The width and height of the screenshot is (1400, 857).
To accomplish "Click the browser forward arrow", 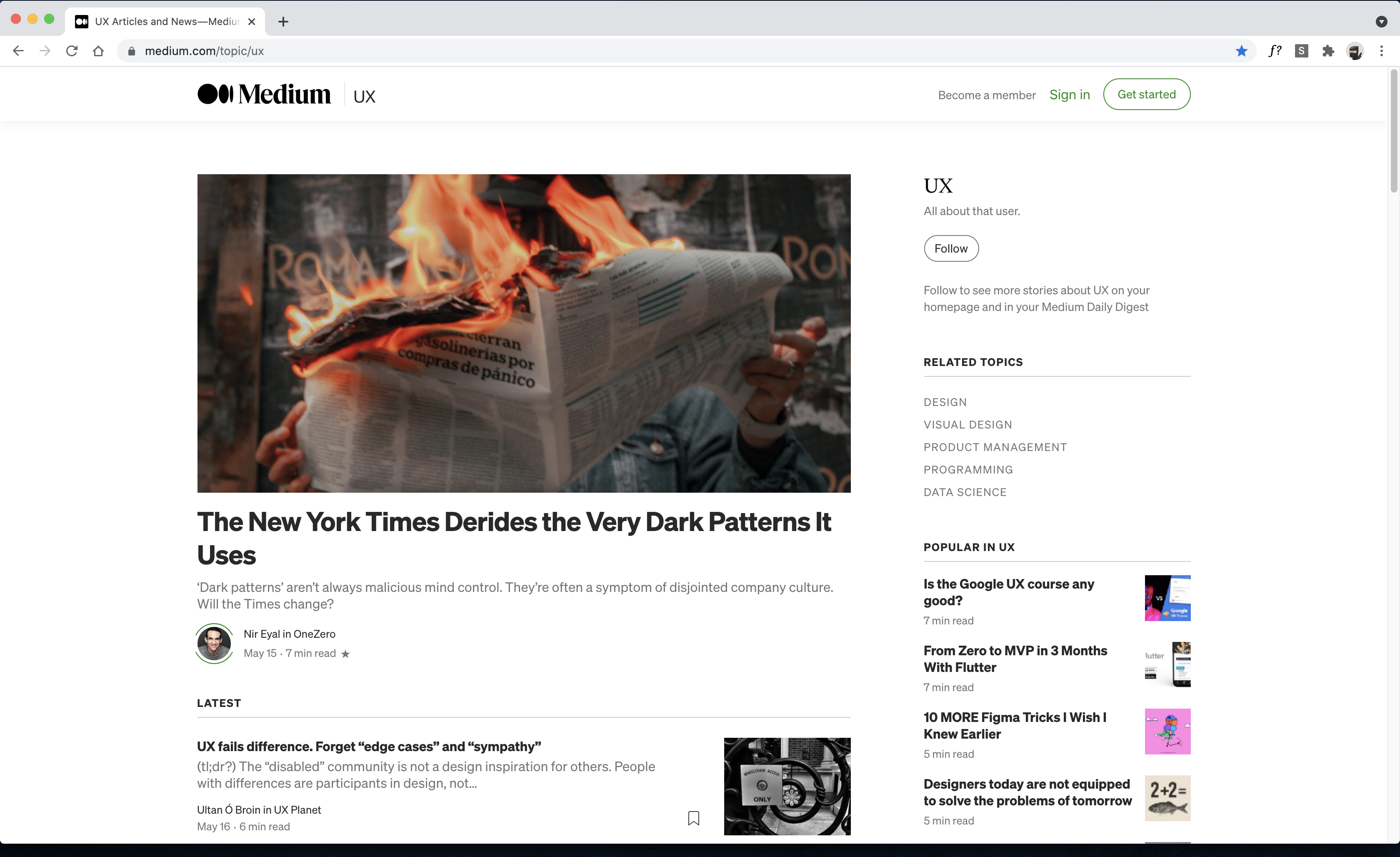I will pyautogui.click(x=45, y=51).
